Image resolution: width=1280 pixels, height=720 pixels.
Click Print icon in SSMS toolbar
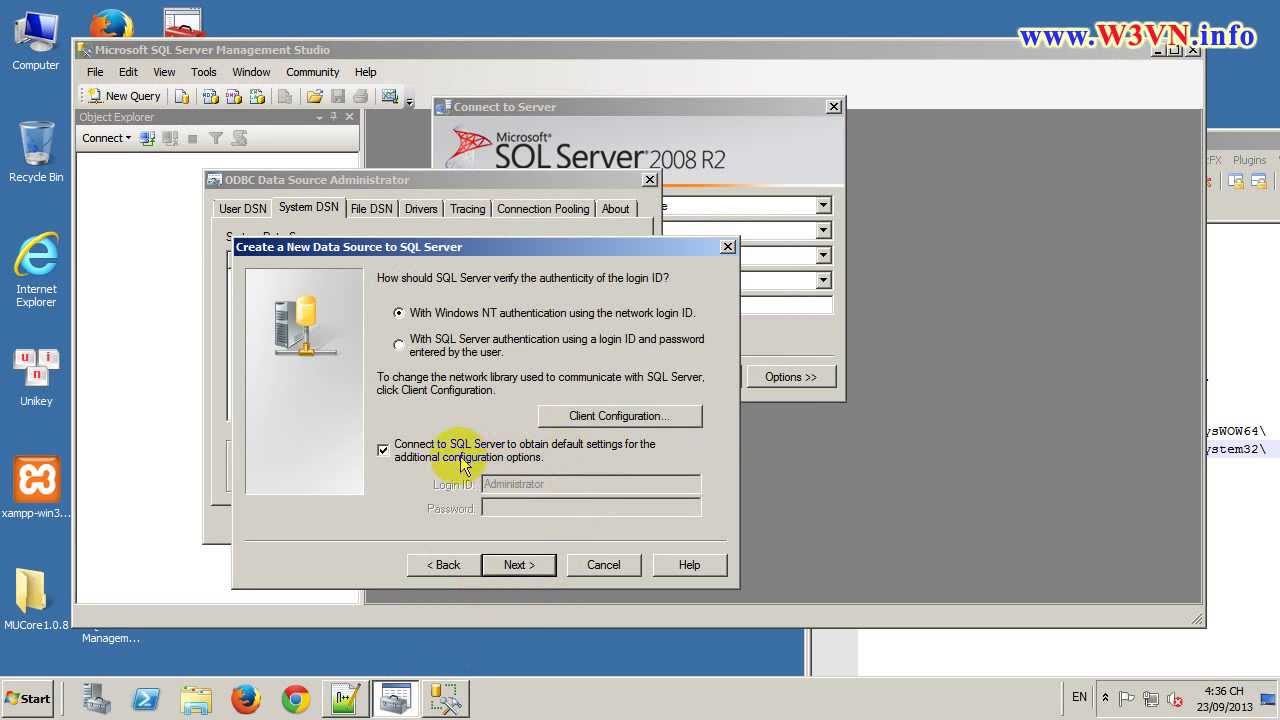361,96
